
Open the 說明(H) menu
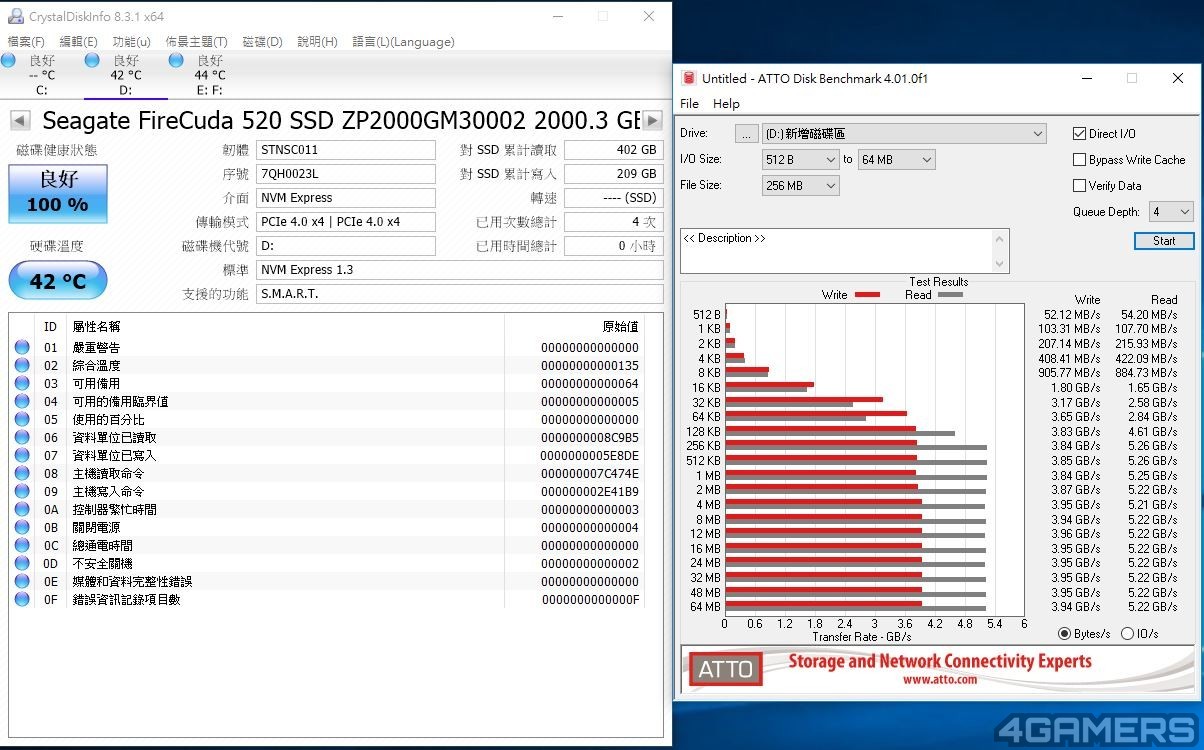coord(318,42)
